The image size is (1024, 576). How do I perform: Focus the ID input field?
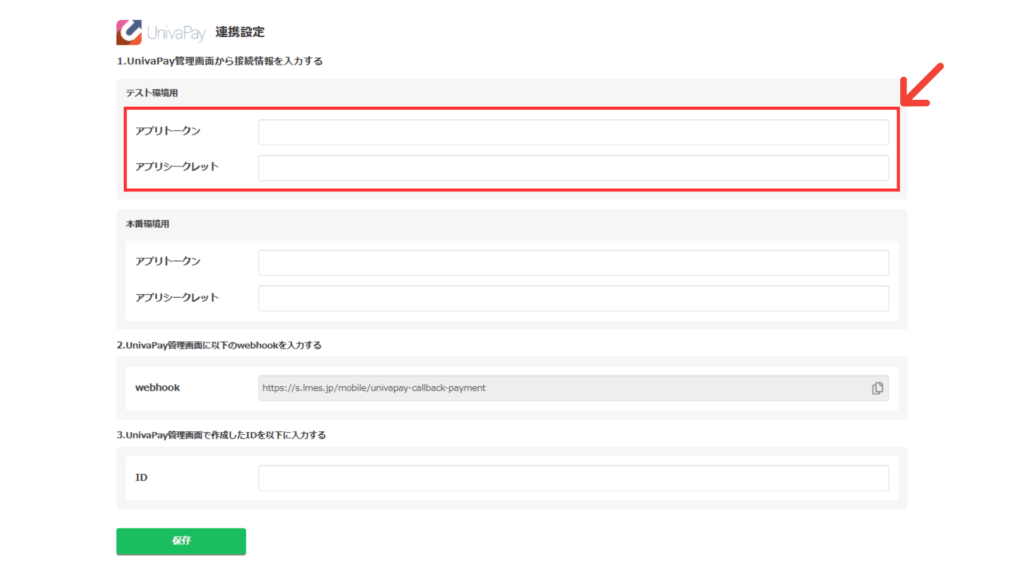pos(573,478)
